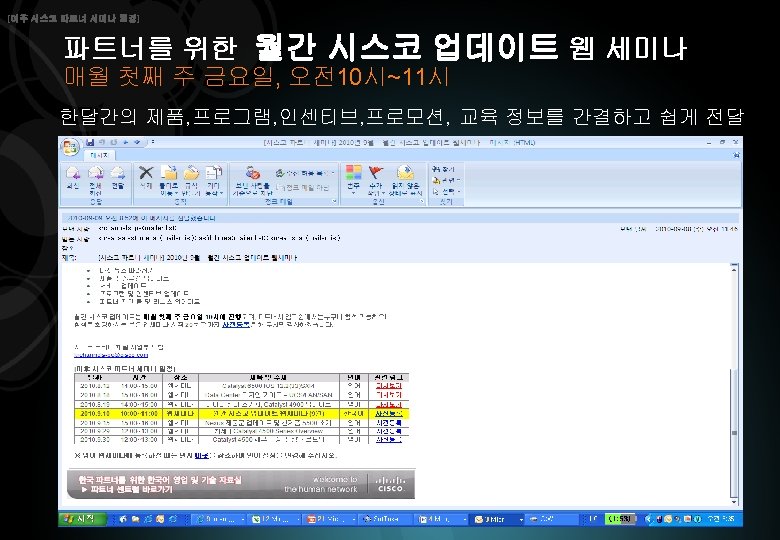Select the Message (메시지) ribbon tab
Screen dimensions: 780x540
click(99, 156)
